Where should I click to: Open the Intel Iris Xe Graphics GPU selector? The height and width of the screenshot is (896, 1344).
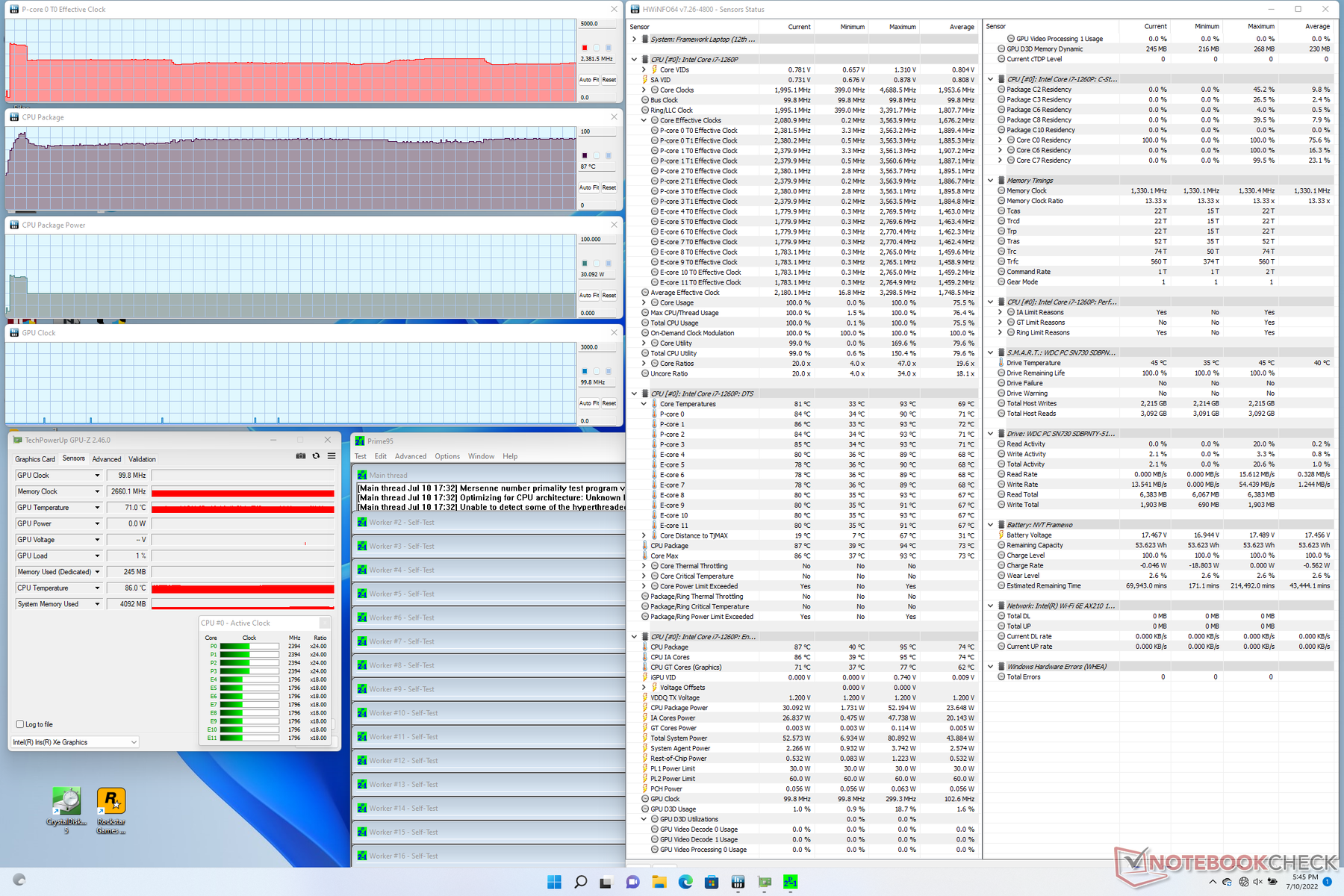tap(75, 742)
